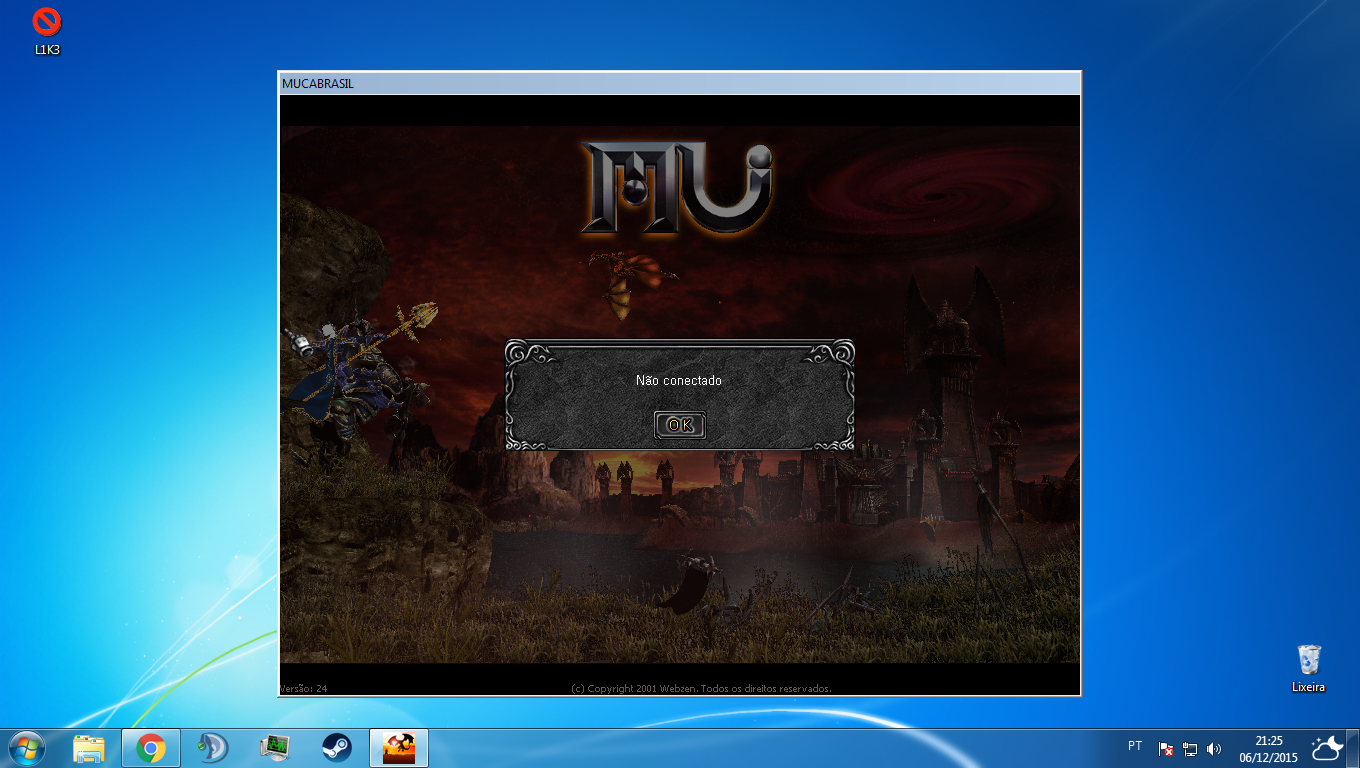The height and width of the screenshot is (768, 1360).
Task: Switch to Google Chrome in taskbar
Action: [x=151, y=748]
